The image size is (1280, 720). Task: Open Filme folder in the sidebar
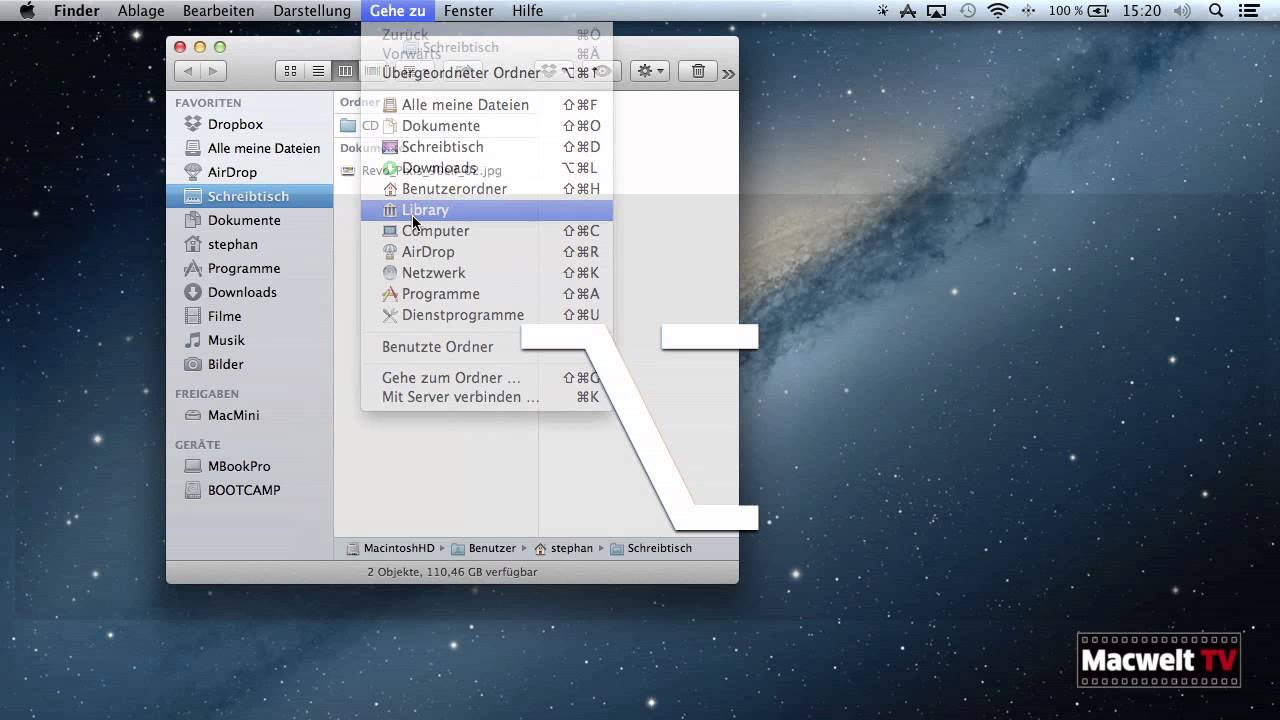[224, 316]
